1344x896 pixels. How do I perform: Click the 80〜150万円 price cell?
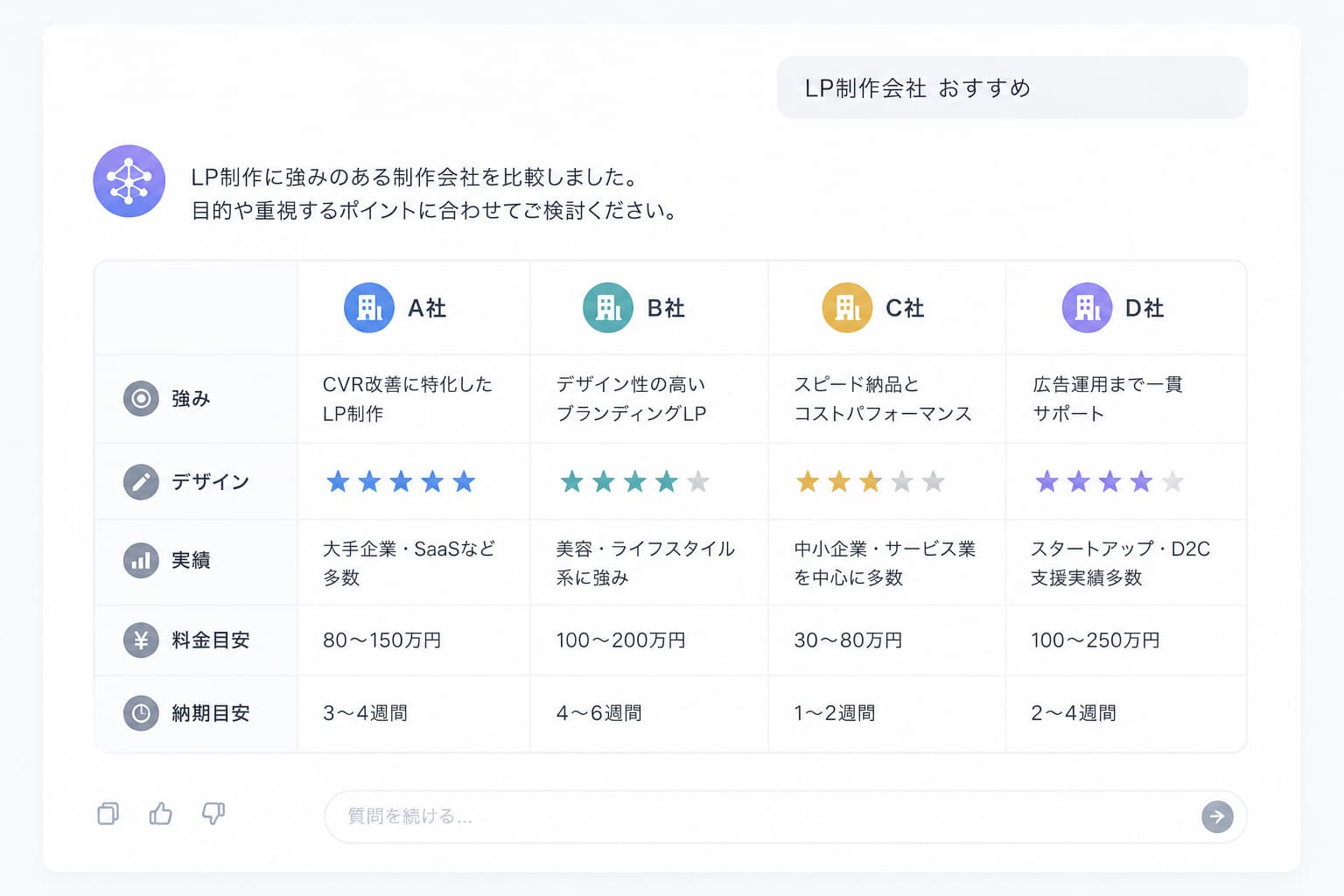pyautogui.click(x=413, y=640)
